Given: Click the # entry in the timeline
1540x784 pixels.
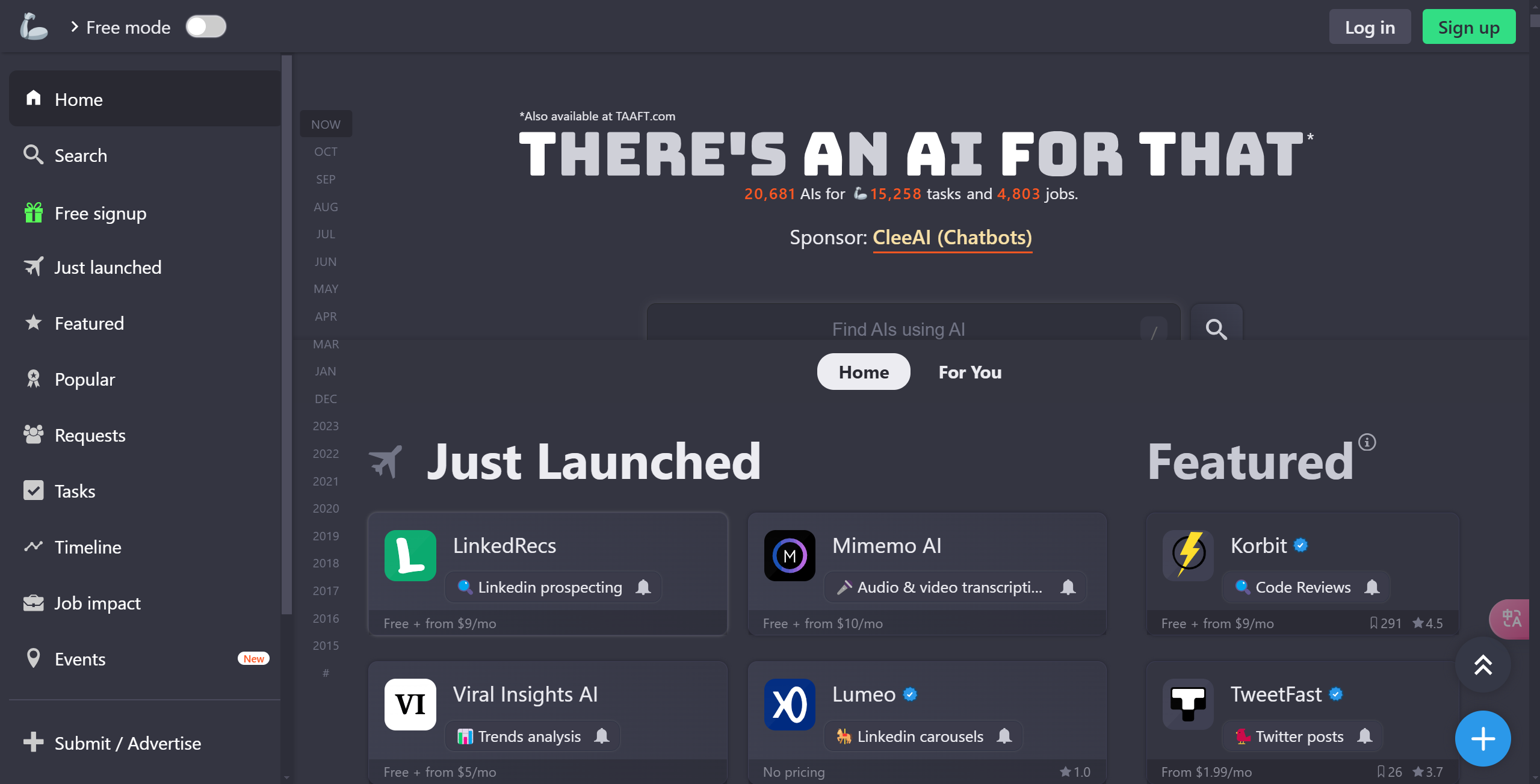Looking at the screenshot, I should tap(326, 673).
